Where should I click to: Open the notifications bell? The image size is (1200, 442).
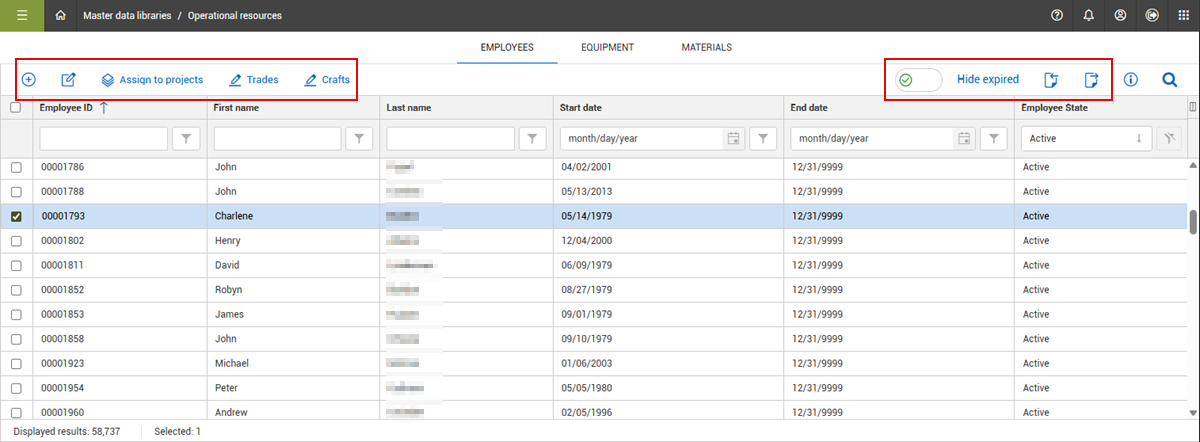pyautogui.click(x=1088, y=16)
